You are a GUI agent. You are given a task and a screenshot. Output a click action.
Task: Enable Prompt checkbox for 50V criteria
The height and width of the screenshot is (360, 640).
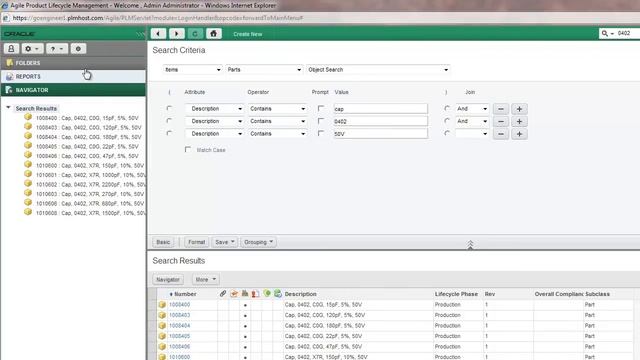321,133
